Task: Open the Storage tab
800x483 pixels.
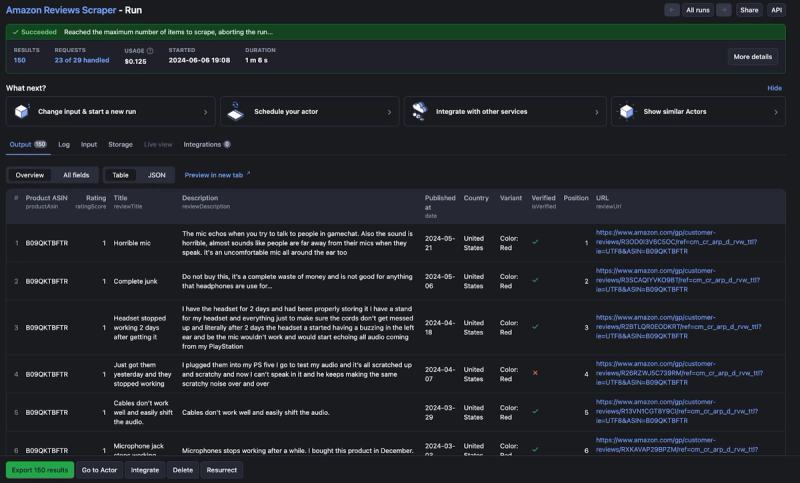Action: point(120,144)
